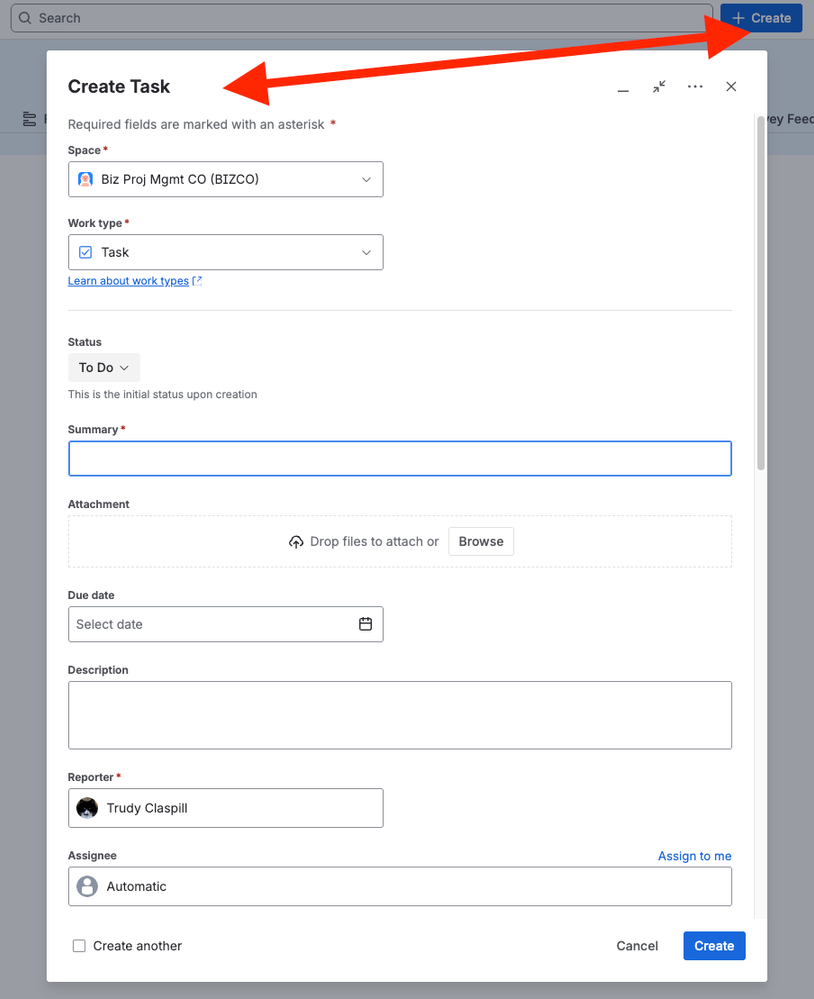Click Trudy Claspill's avatar picture
The height and width of the screenshot is (999, 814).
point(87,808)
